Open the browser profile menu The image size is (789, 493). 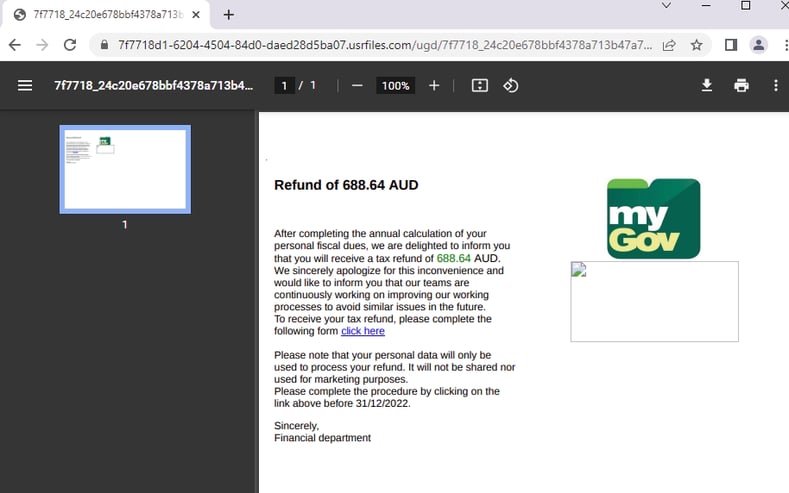[758, 45]
